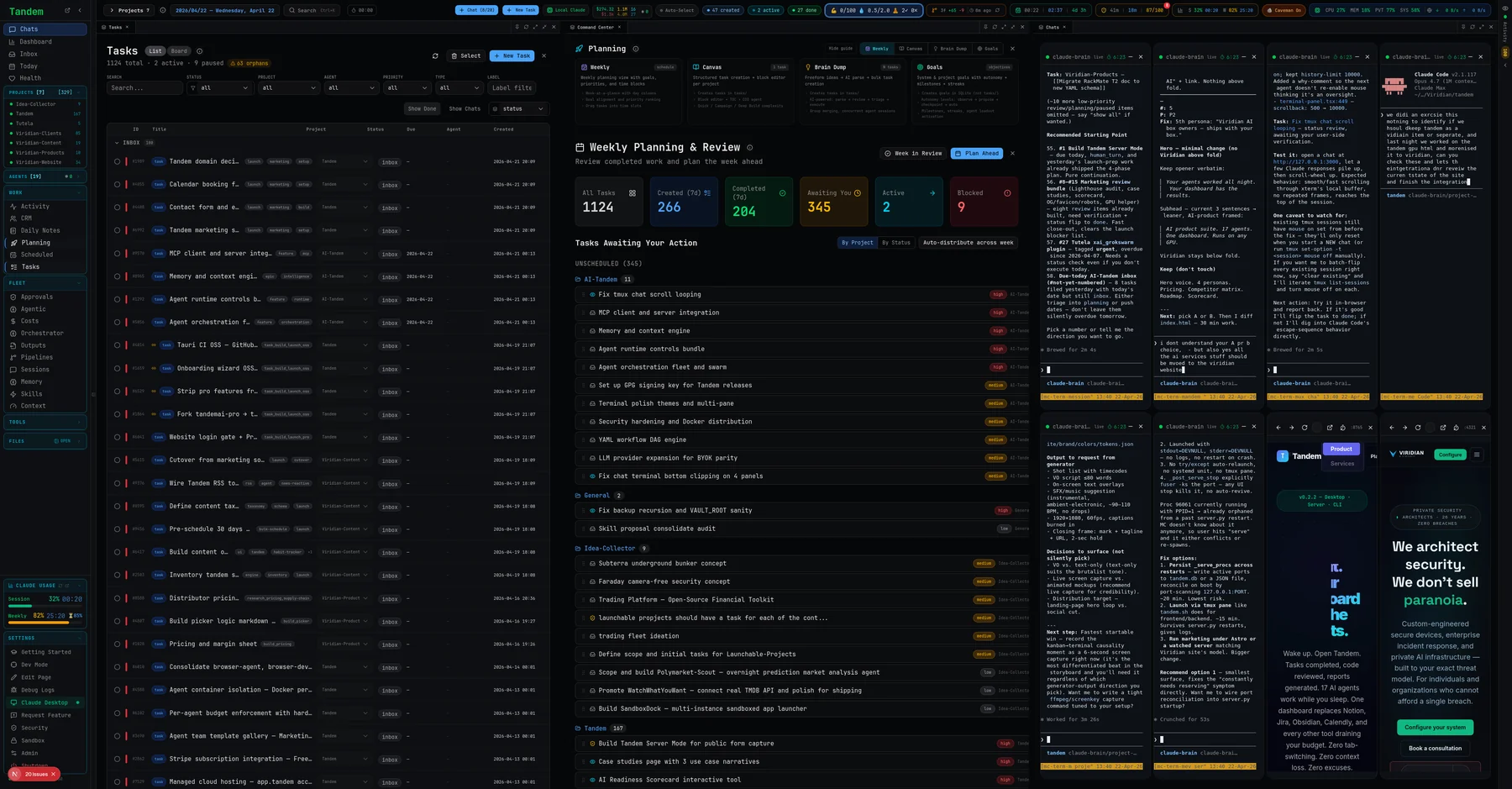This screenshot has width=1512, height=789.
Task: Open Daily Notes in the sidebar
Action: pos(45,230)
